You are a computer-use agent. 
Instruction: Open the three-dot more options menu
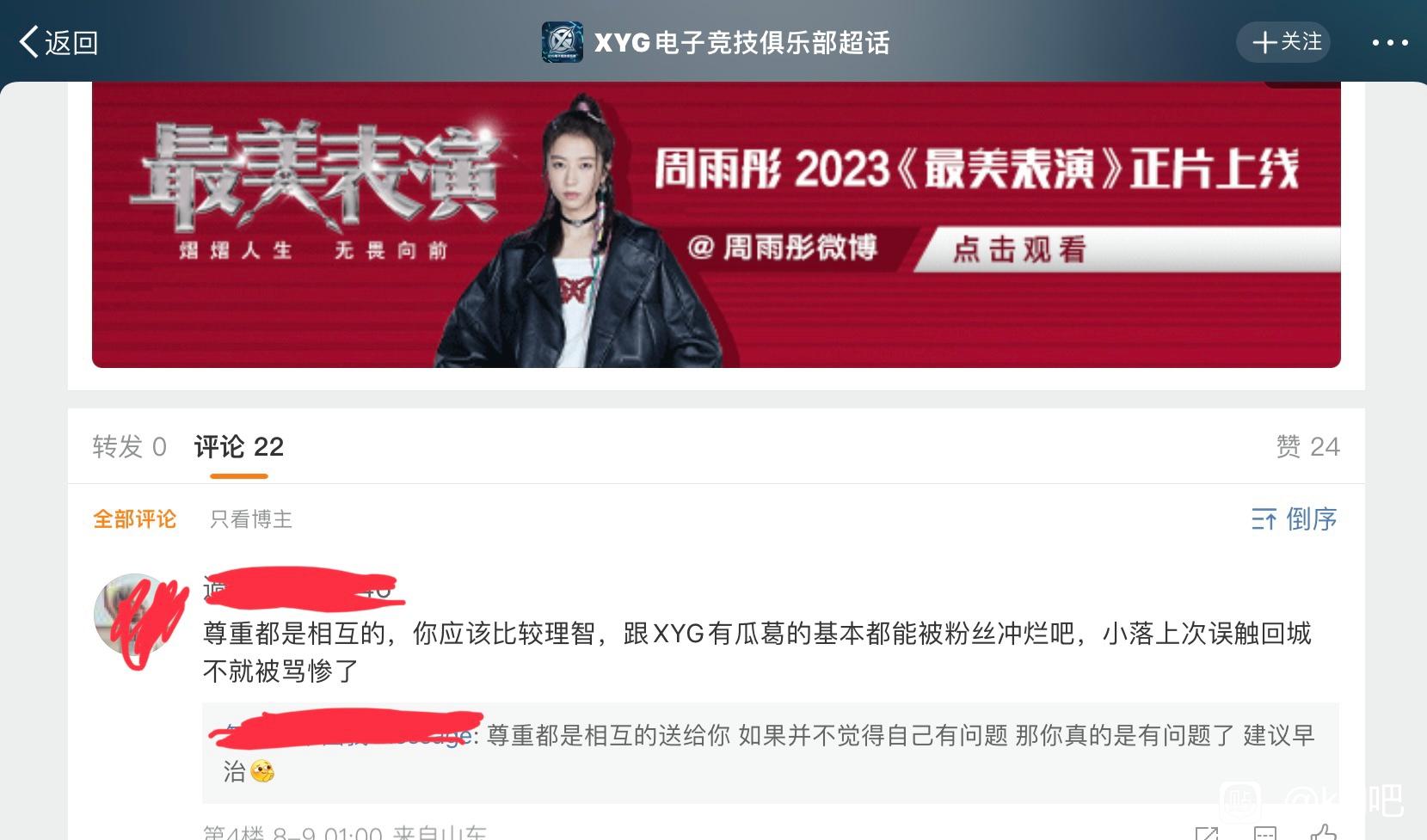pos(1389,42)
